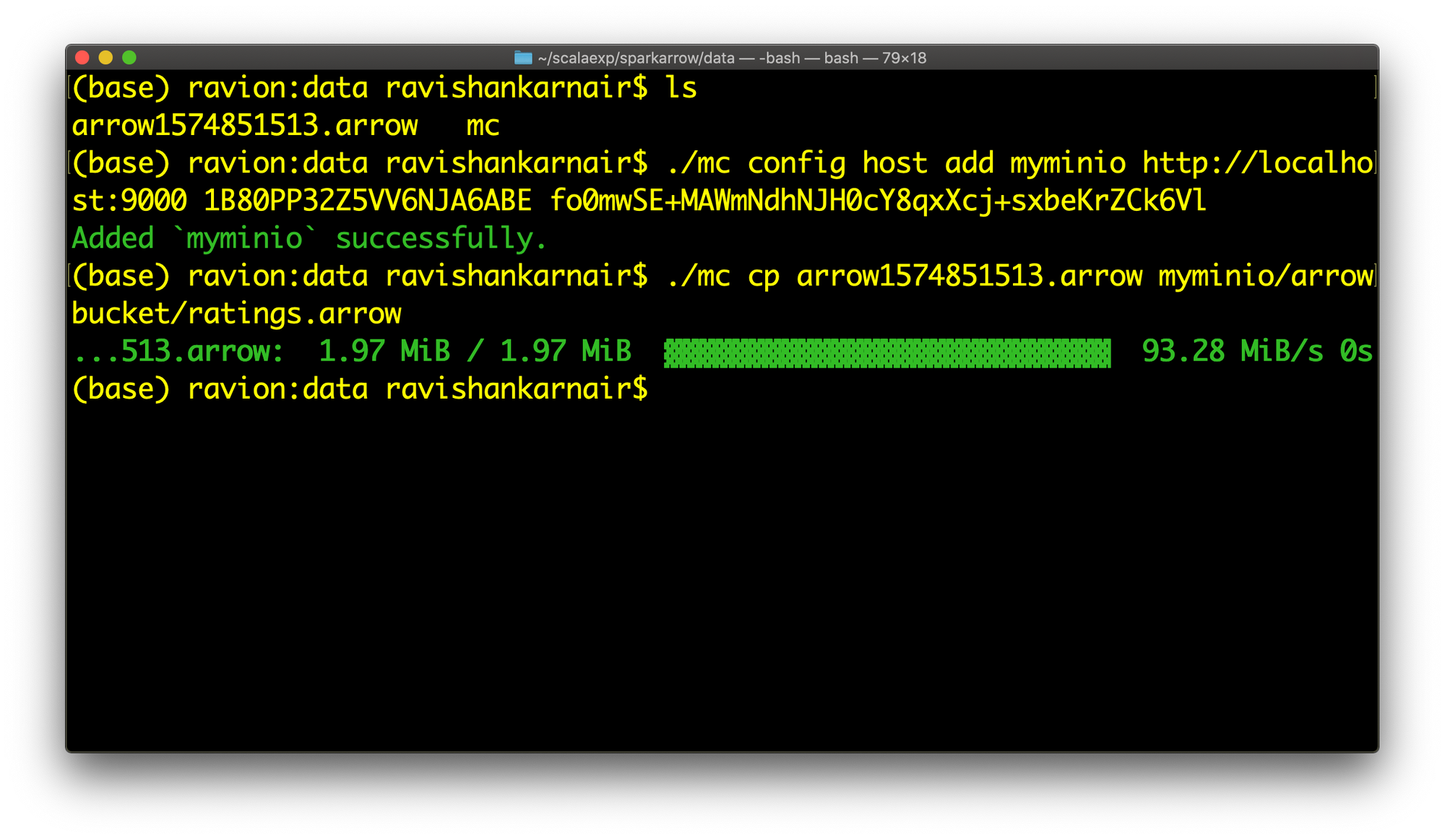This screenshot has height=840, width=1445.
Task: Click the arrow1574851513.arrow filename in ls output
Action: pyautogui.click(x=245, y=126)
